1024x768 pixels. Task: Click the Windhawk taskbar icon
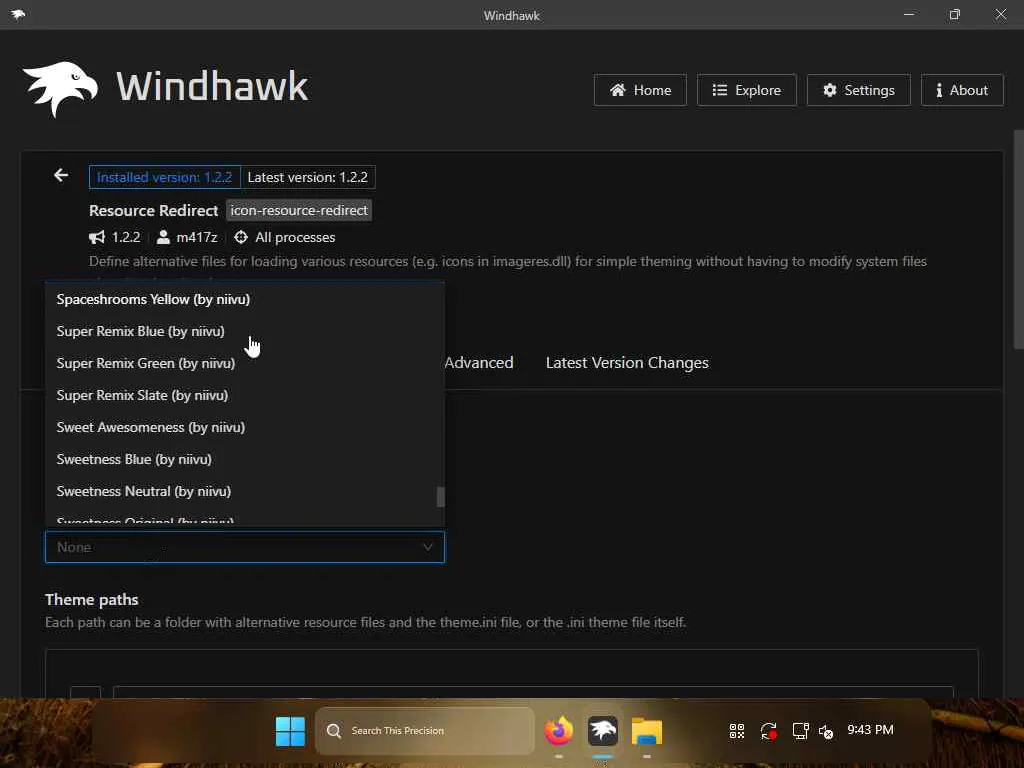tap(603, 731)
